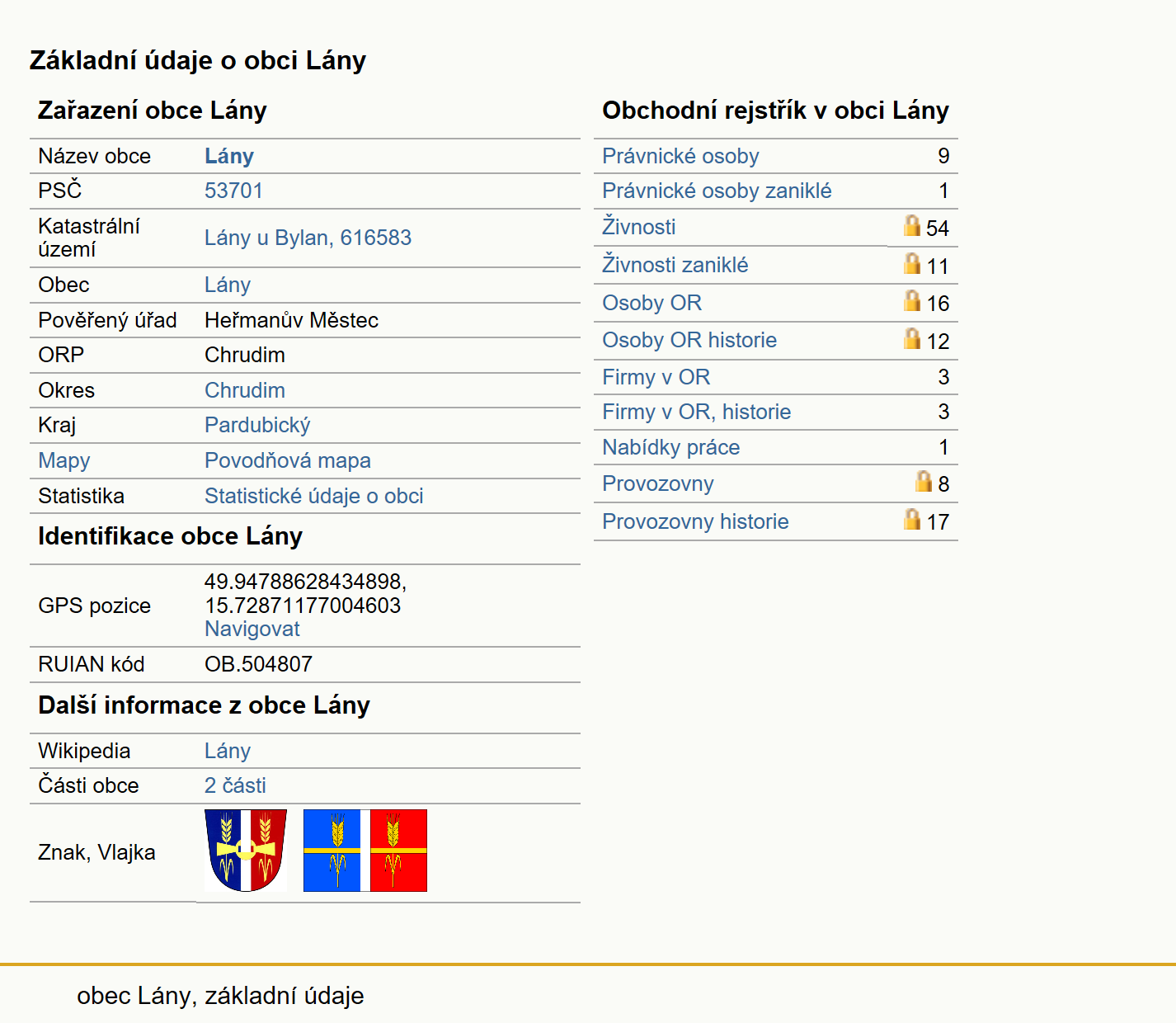Screen dimensions: 1176x1023
Task: Click the count 3 for Firmy v OR, historie
Action: [943, 412]
